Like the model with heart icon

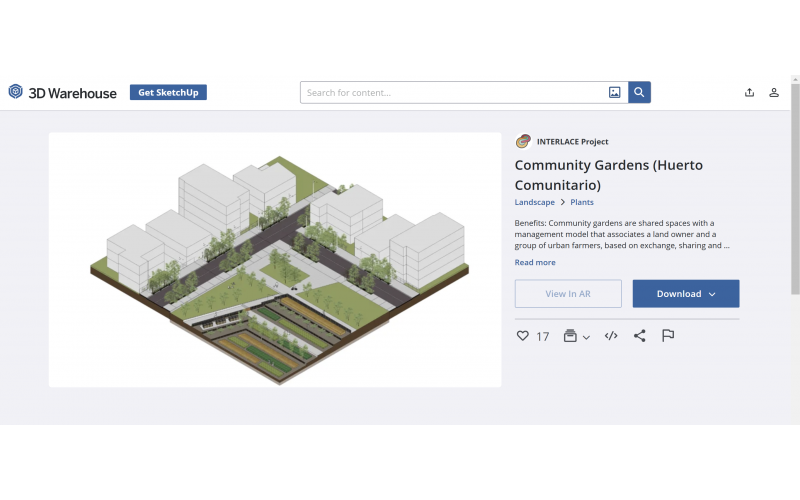[522, 336]
